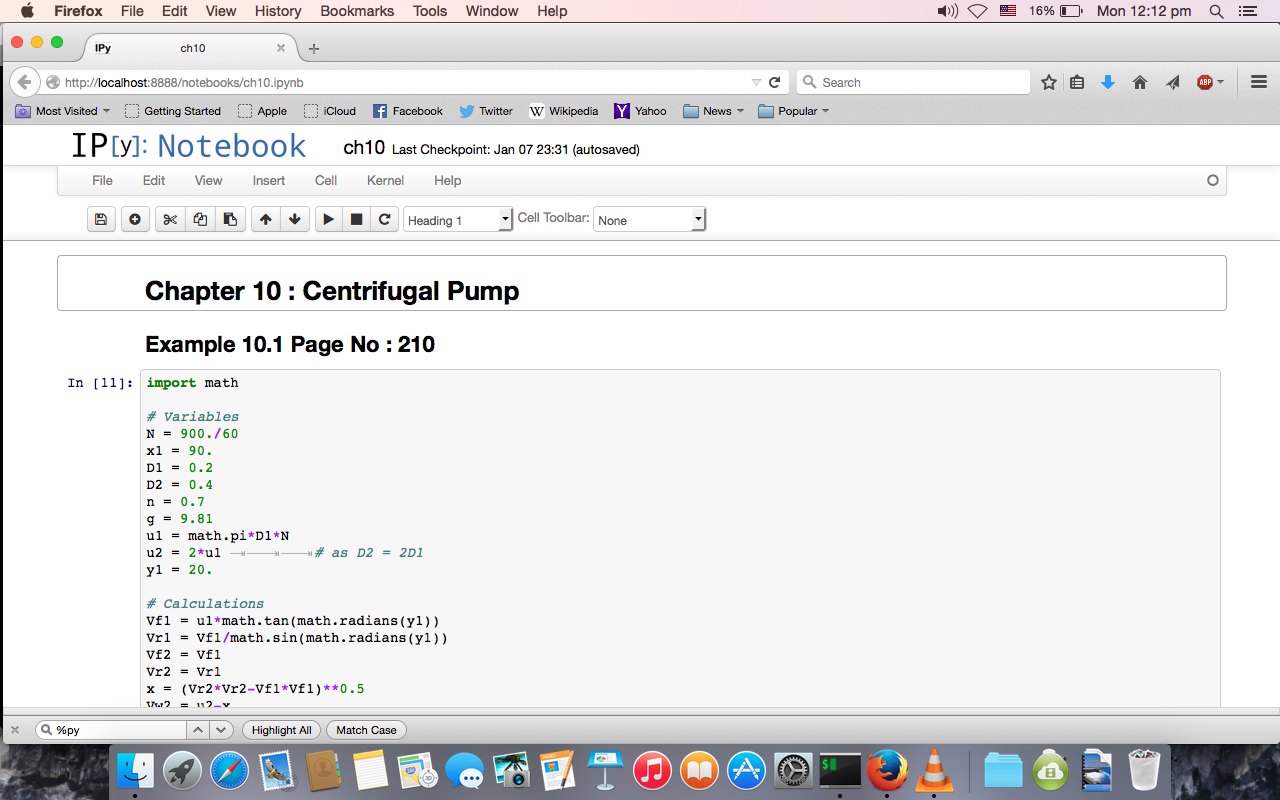This screenshot has width=1280, height=800.
Task: Move the cell up with arrow icon
Action: 265,220
